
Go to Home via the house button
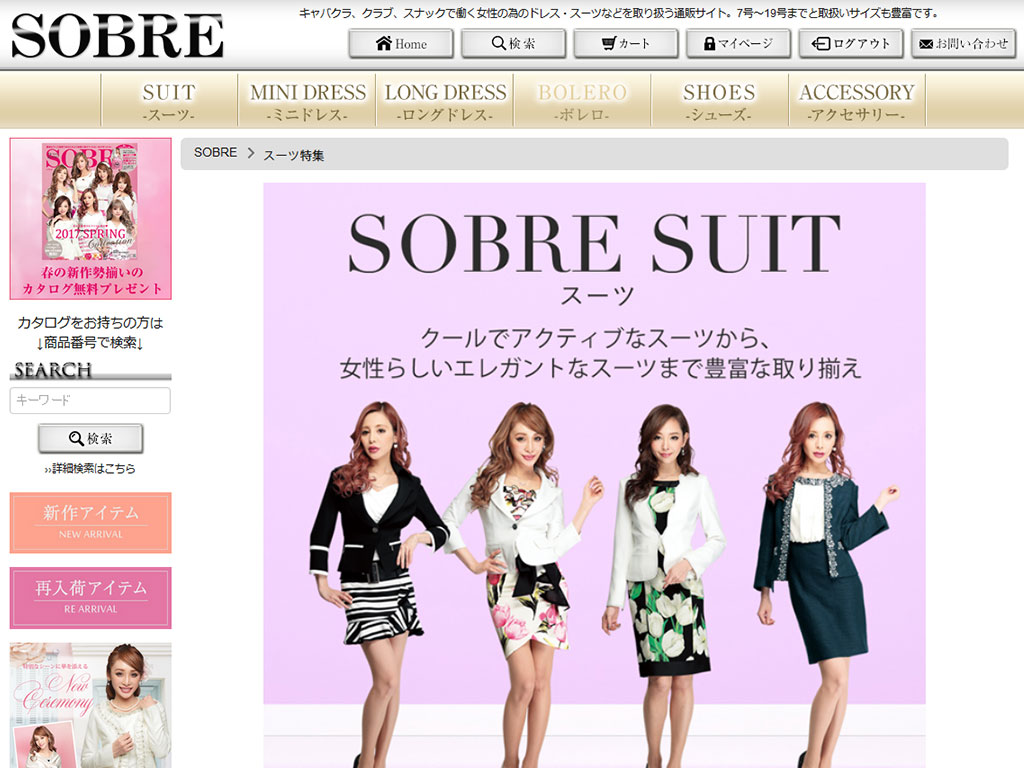click(401, 44)
